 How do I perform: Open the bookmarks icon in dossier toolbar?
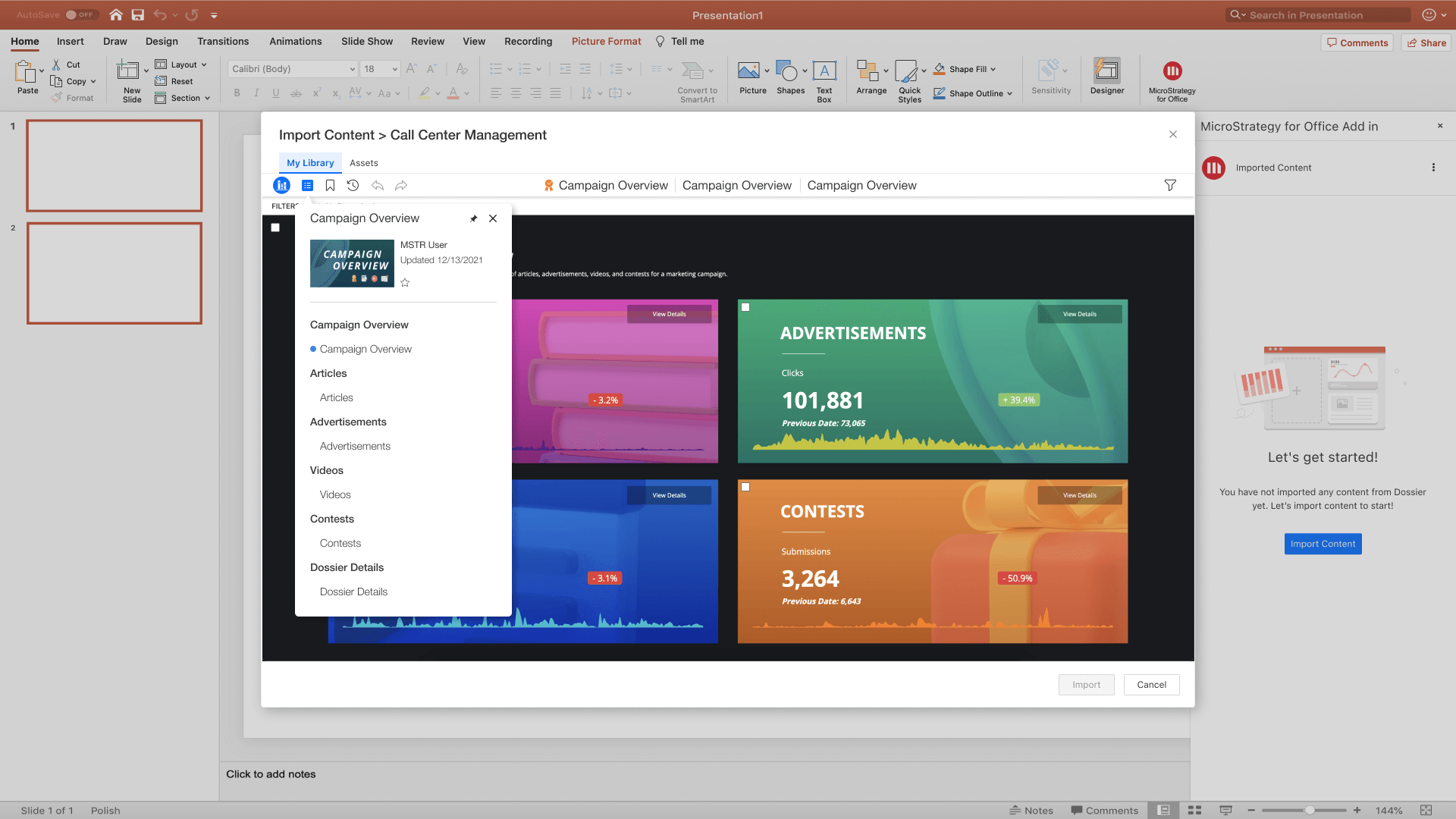pyautogui.click(x=330, y=186)
